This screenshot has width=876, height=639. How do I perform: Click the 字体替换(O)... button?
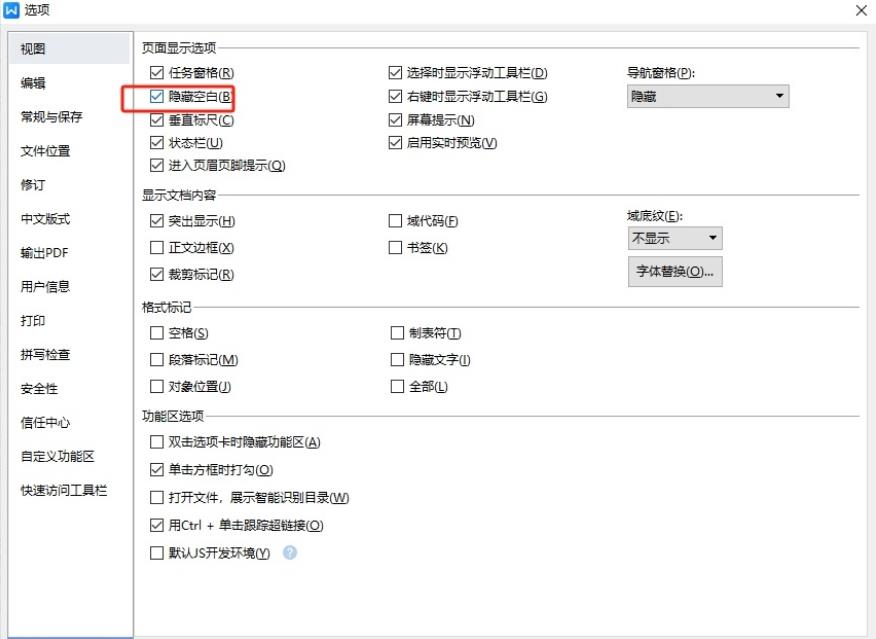(675, 271)
